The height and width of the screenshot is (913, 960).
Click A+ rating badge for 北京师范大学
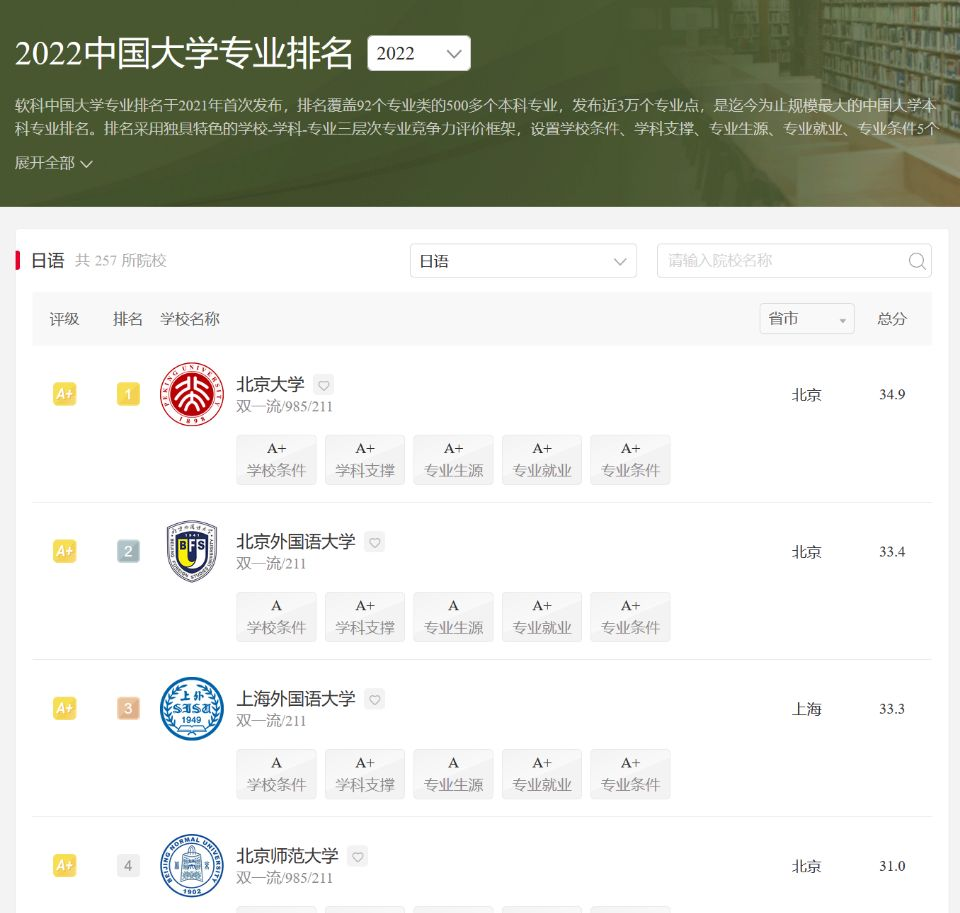pyautogui.click(x=64, y=865)
